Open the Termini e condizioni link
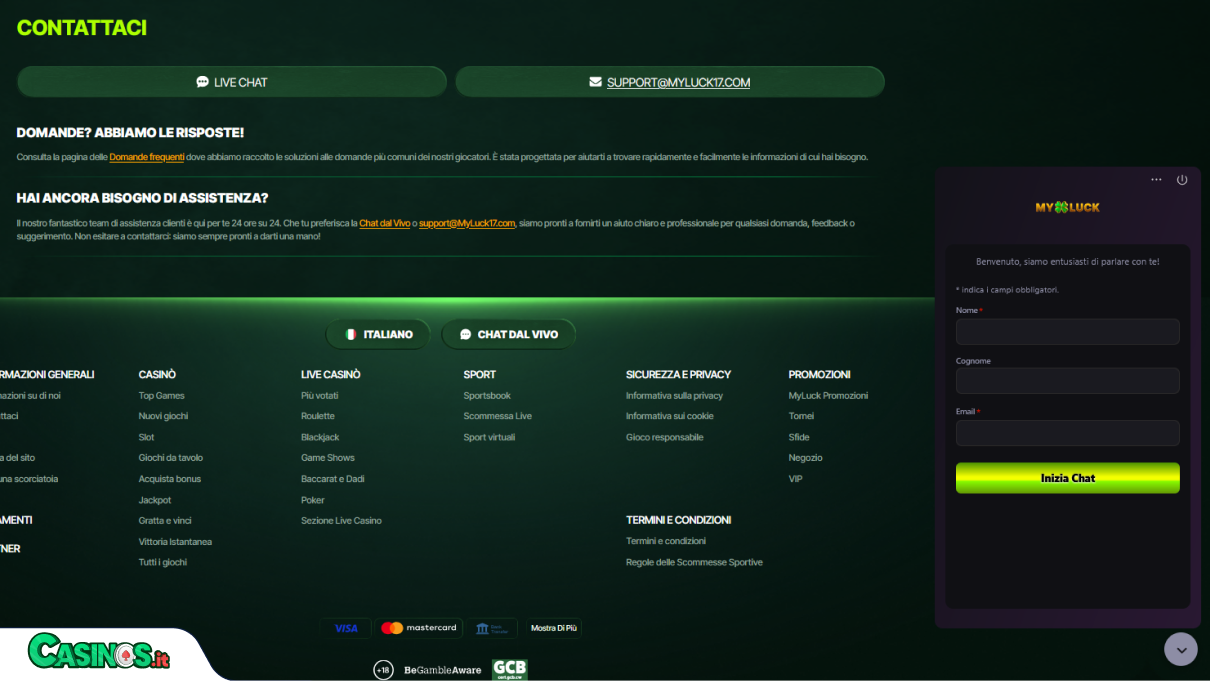1210x681 pixels. [666, 541]
